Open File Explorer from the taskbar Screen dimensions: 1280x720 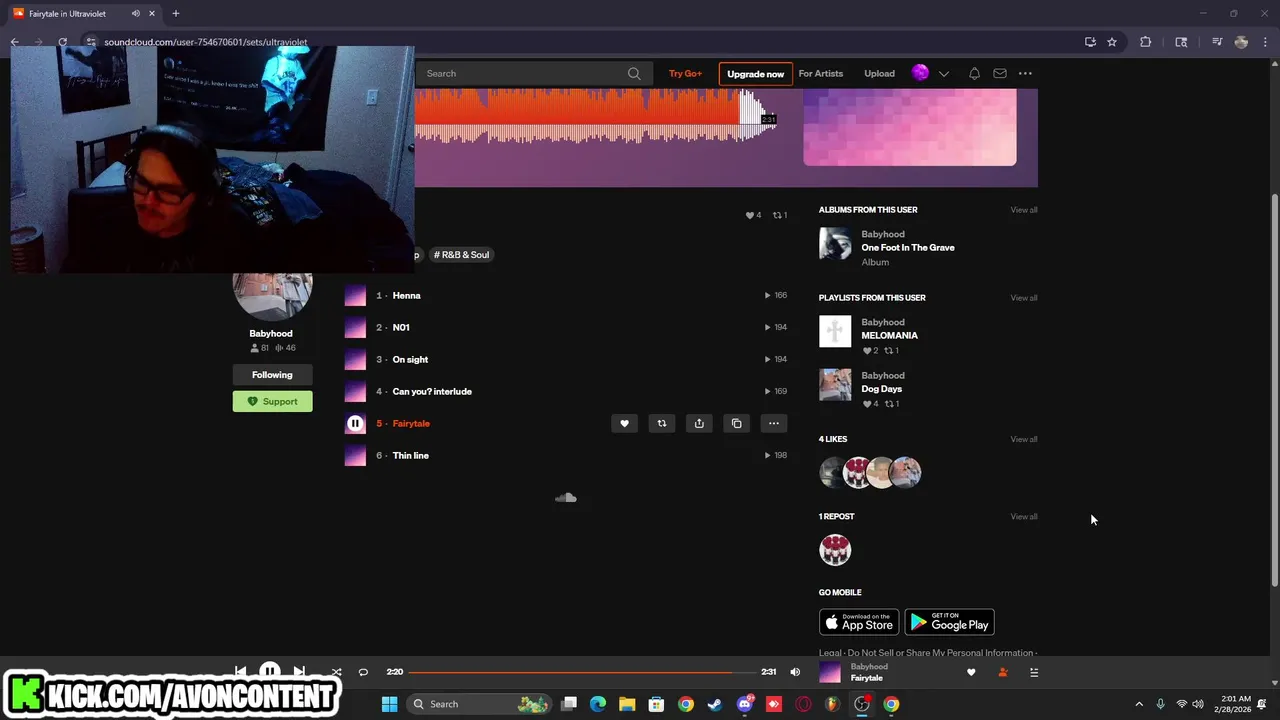click(627, 704)
